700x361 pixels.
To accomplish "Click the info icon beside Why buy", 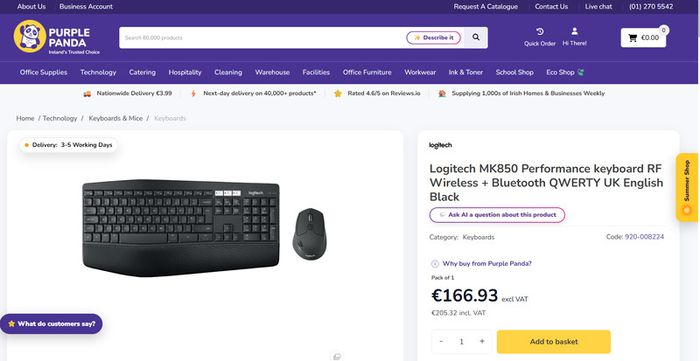I will pyautogui.click(x=434, y=264).
